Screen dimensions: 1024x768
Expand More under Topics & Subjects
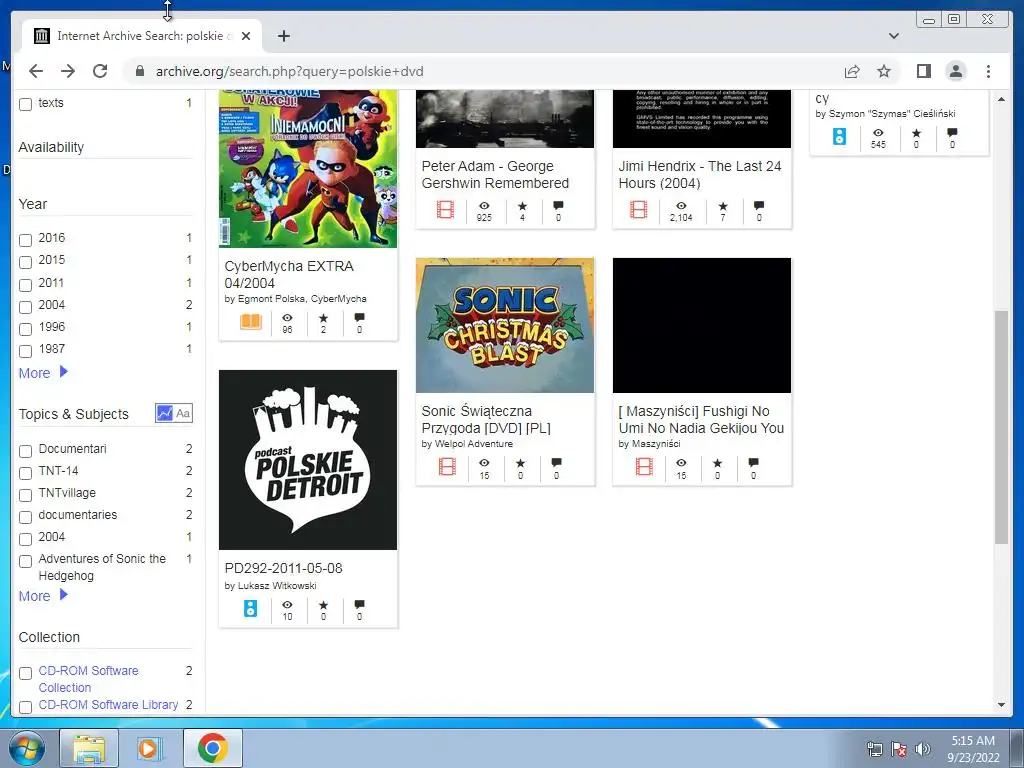[x=43, y=596]
